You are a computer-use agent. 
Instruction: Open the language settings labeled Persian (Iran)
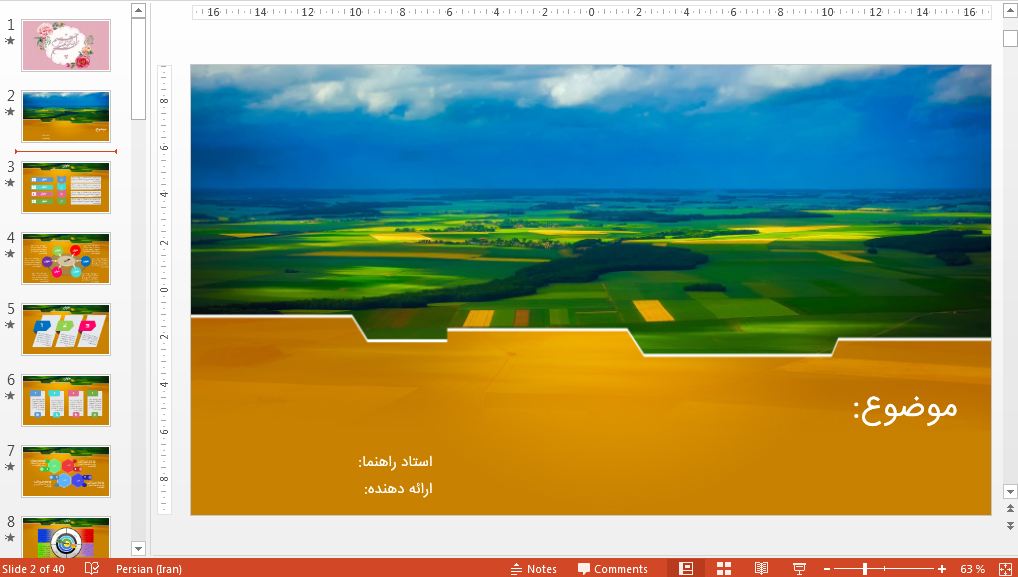(150, 567)
